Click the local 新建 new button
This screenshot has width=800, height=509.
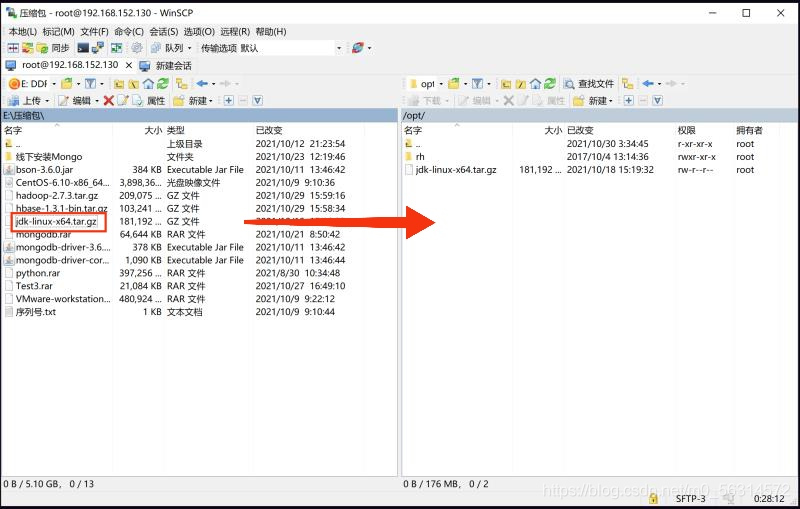coord(190,100)
